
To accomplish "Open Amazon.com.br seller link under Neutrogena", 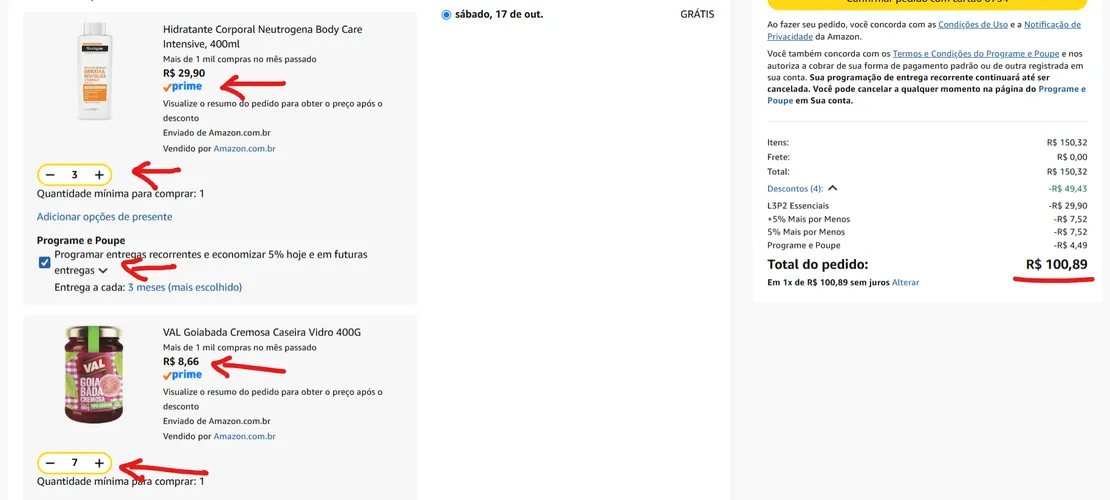I will (x=244, y=149).
